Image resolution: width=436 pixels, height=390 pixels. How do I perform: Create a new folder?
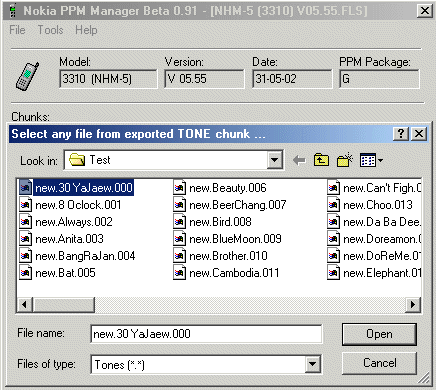(x=345, y=160)
